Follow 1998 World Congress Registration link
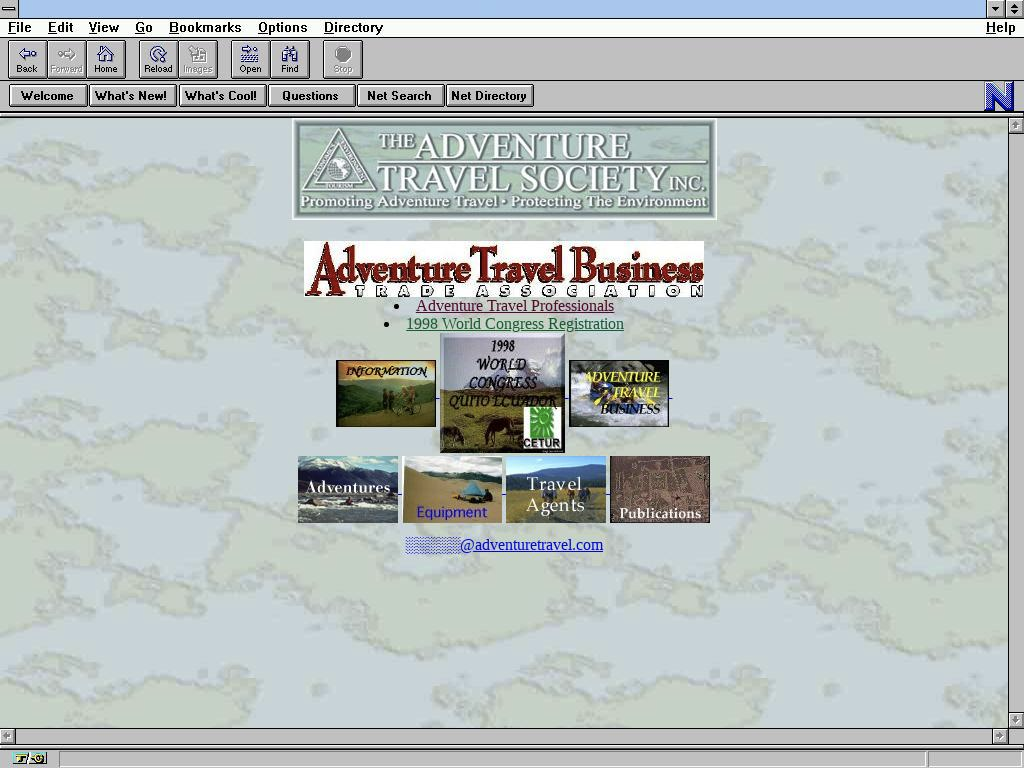The height and width of the screenshot is (768, 1024). (514, 324)
